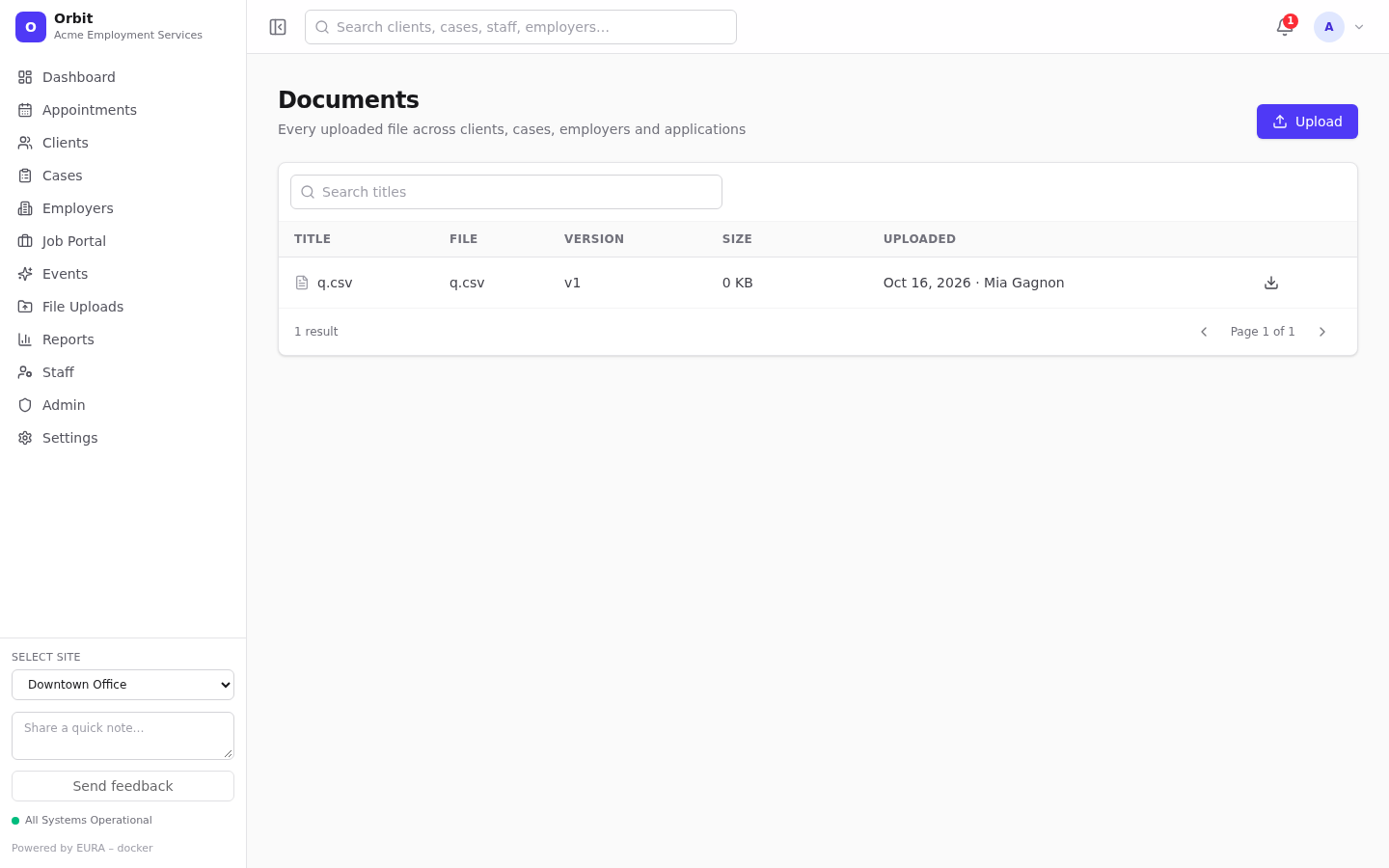The height and width of the screenshot is (868, 1389).
Task: Click the Page 1 of 1 label
Action: [1263, 332]
